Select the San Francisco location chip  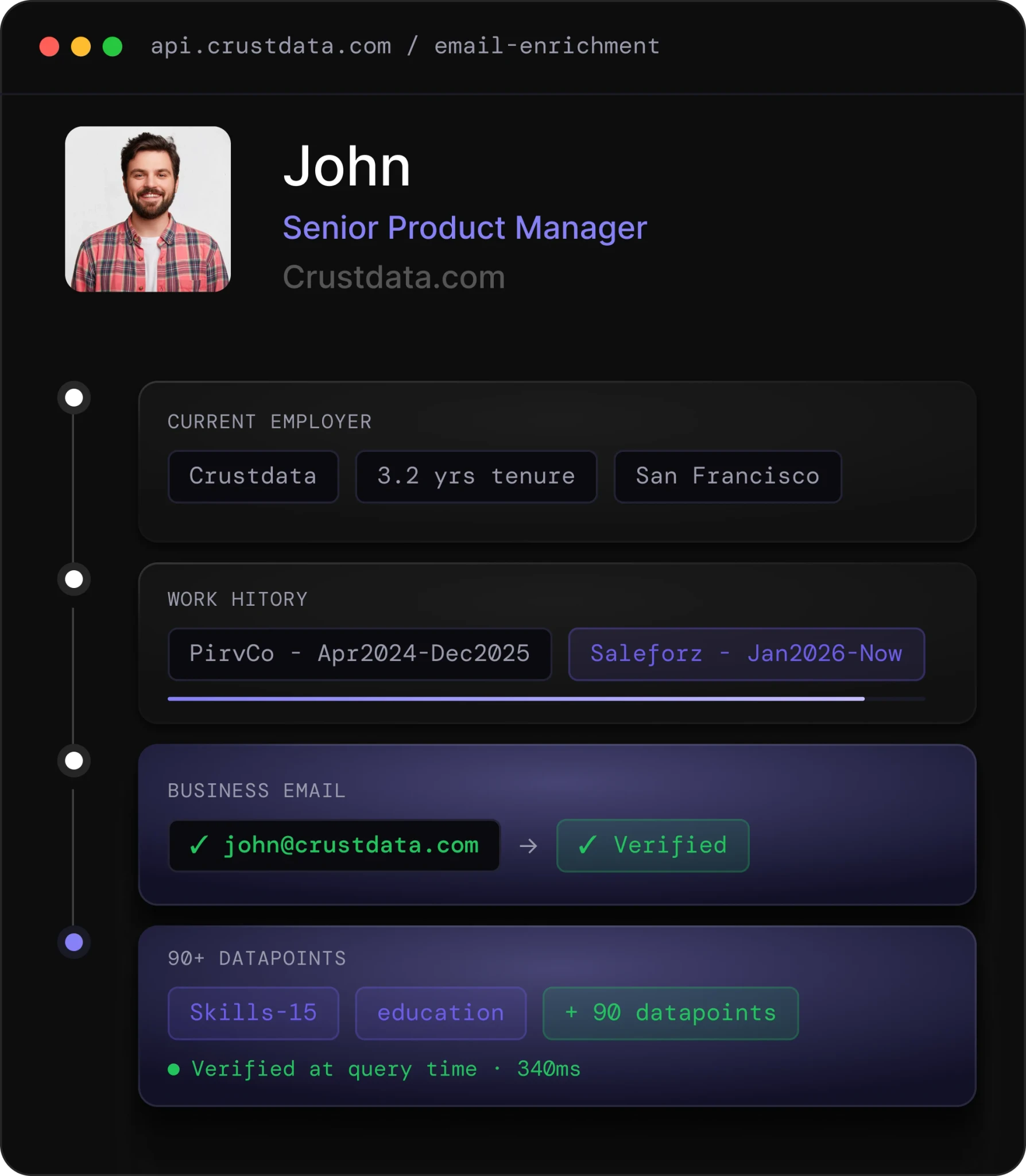(727, 477)
